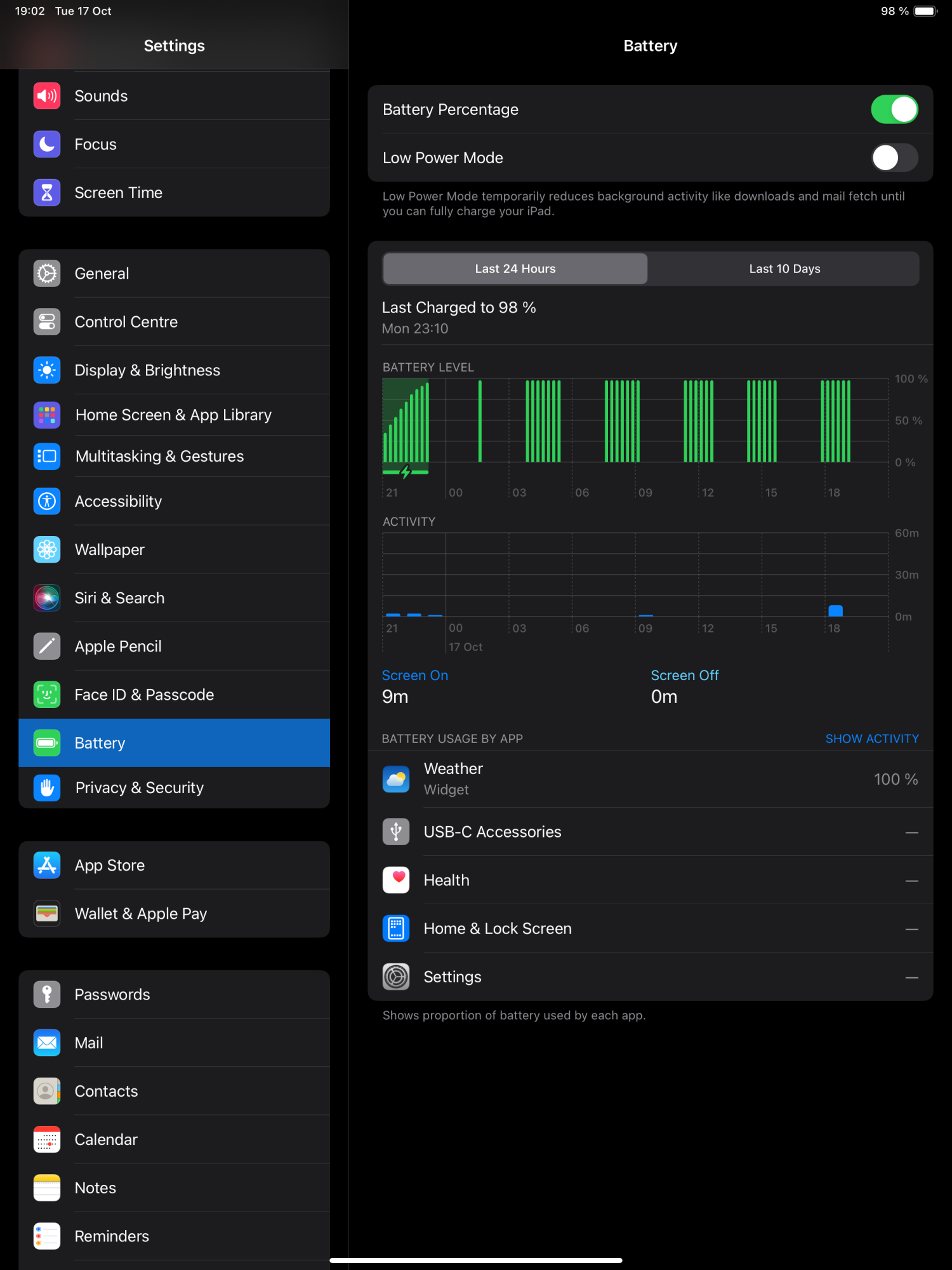The width and height of the screenshot is (952, 1270).
Task: Open Calendar settings row
Action: 175,1139
